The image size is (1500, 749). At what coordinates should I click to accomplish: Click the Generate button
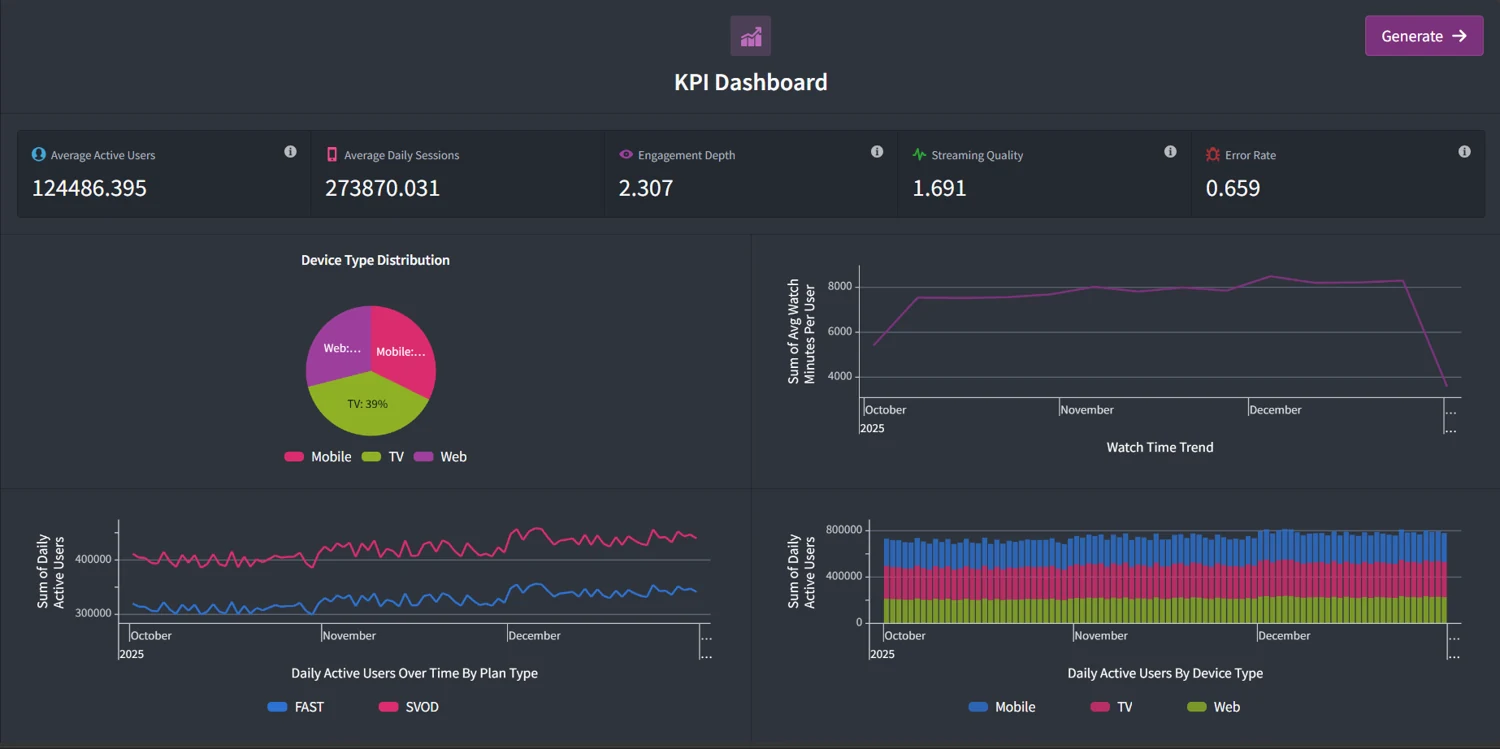(1424, 36)
